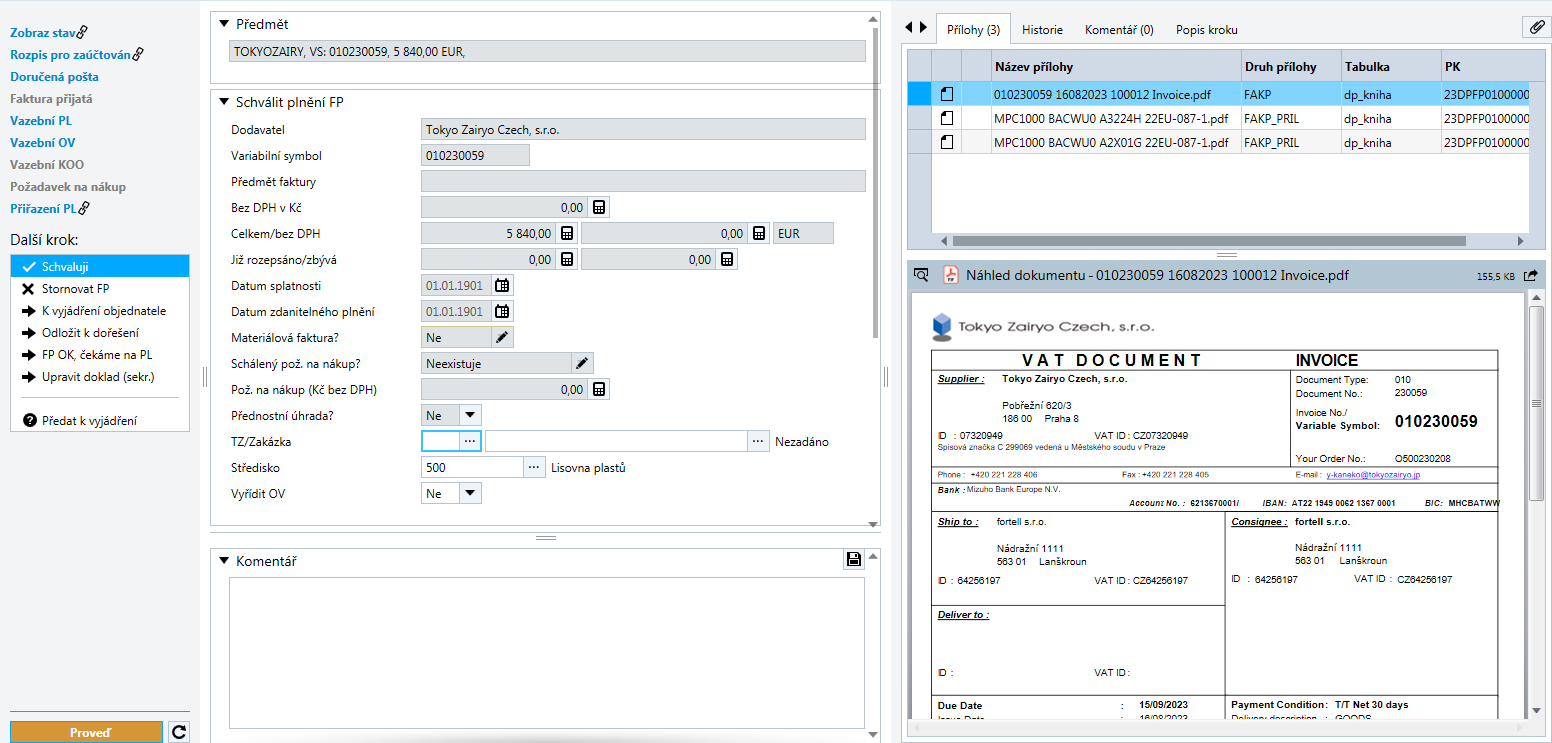This screenshot has width=1552, height=743.
Task: Sort by Druh přílohy column header
Action: [1291, 67]
